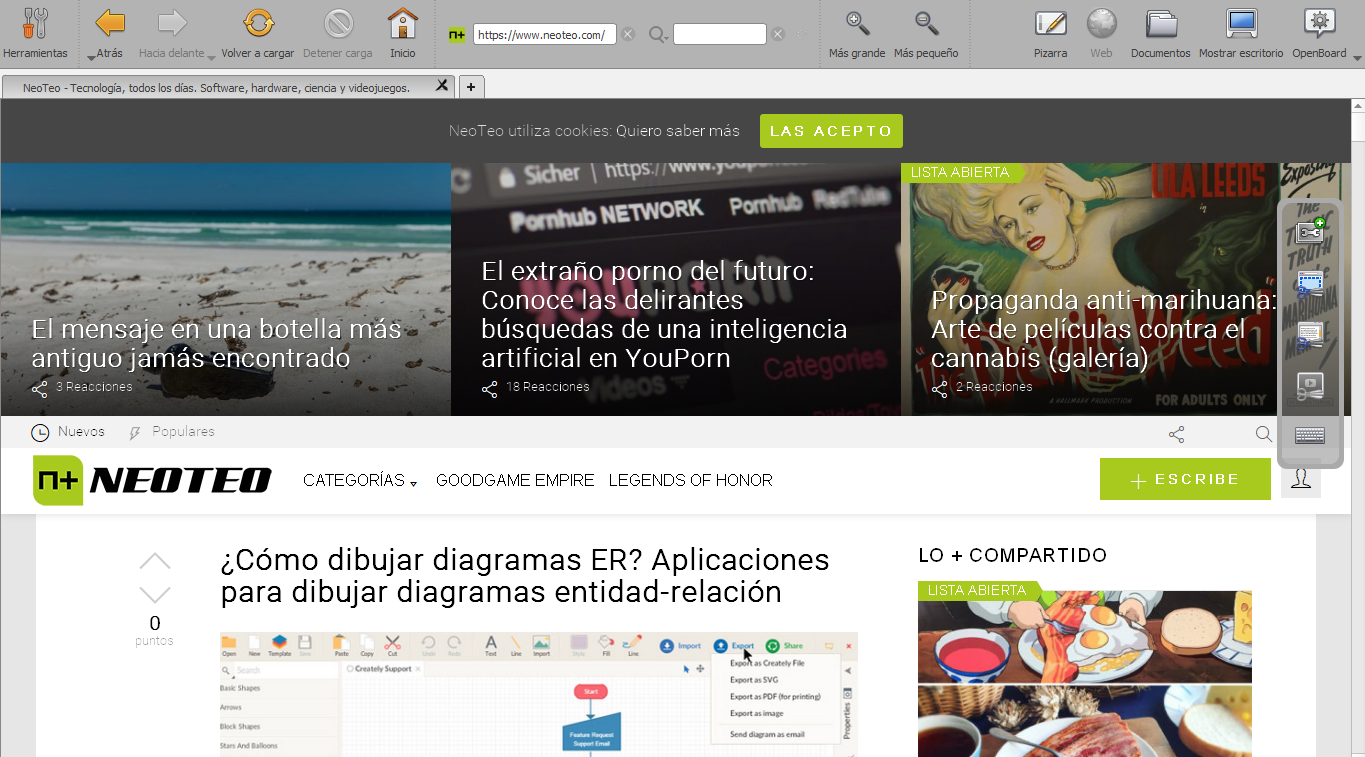Open the Atrás history dropdown arrow
Image resolution: width=1365 pixels, height=757 pixels.
point(92,56)
